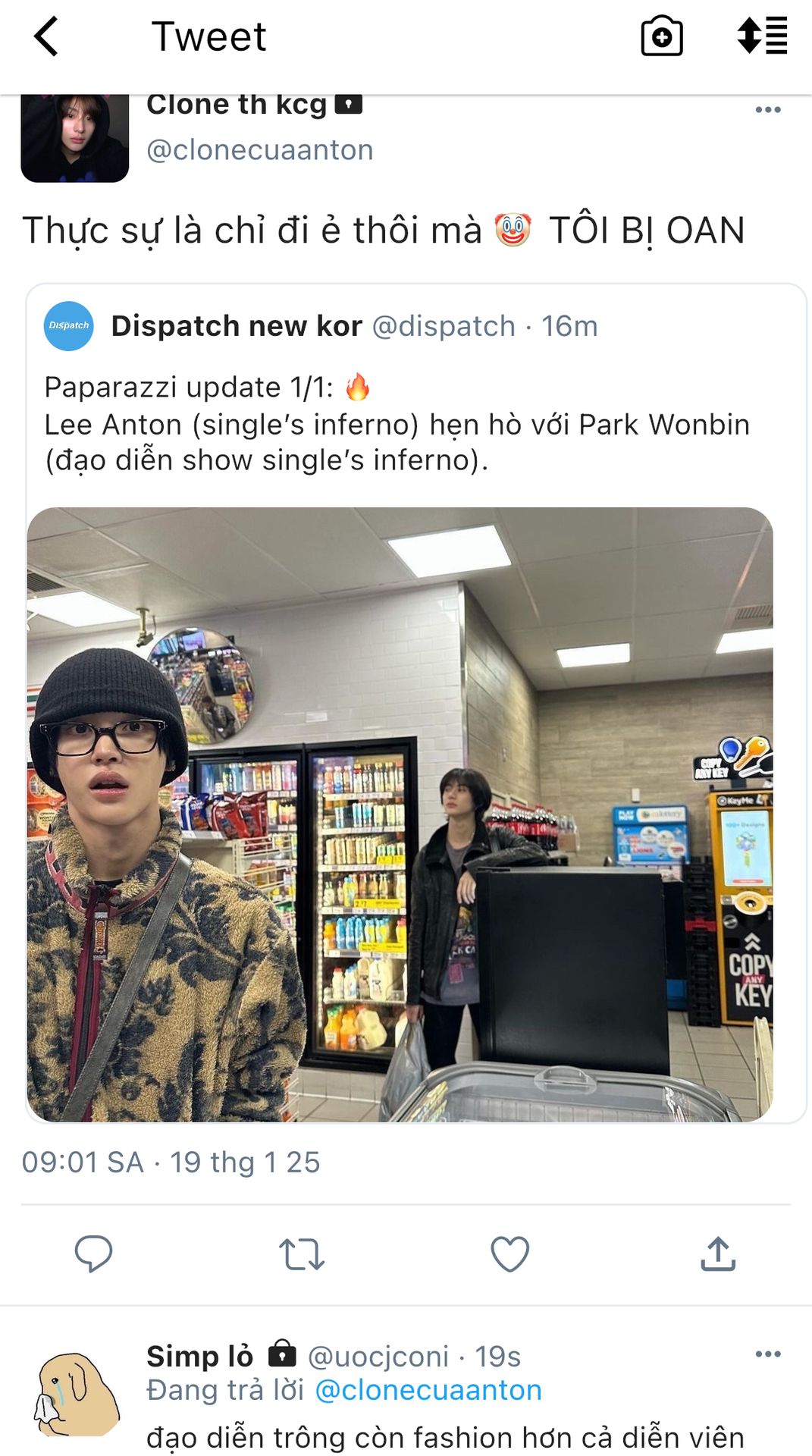Screen dimensions: 812x1456
Task: Open Simp lỏ avatar
Action: [77, 1394]
